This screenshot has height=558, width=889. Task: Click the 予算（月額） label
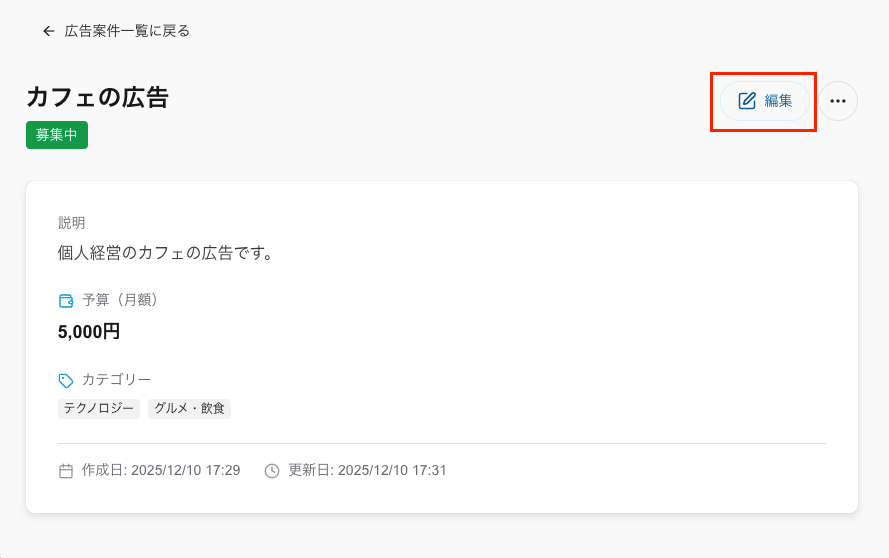tap(120, 299)
